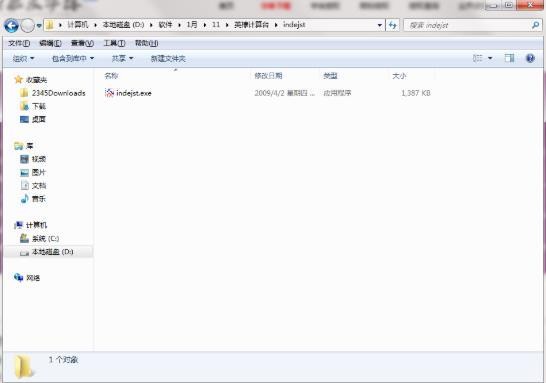Click the 文档 library icon
The image size is (546, 383).
click(24, 186)
